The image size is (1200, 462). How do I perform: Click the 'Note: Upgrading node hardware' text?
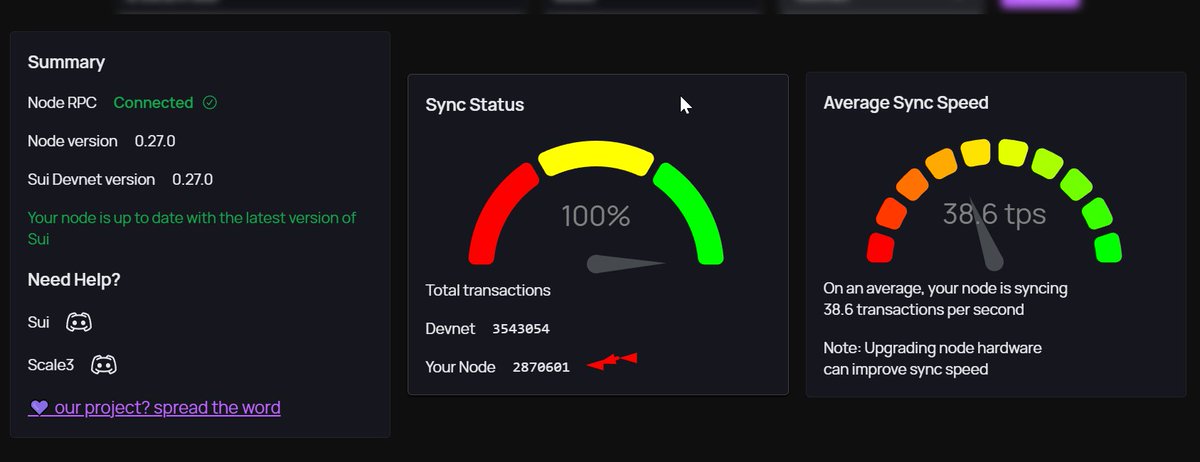[933, 348]
